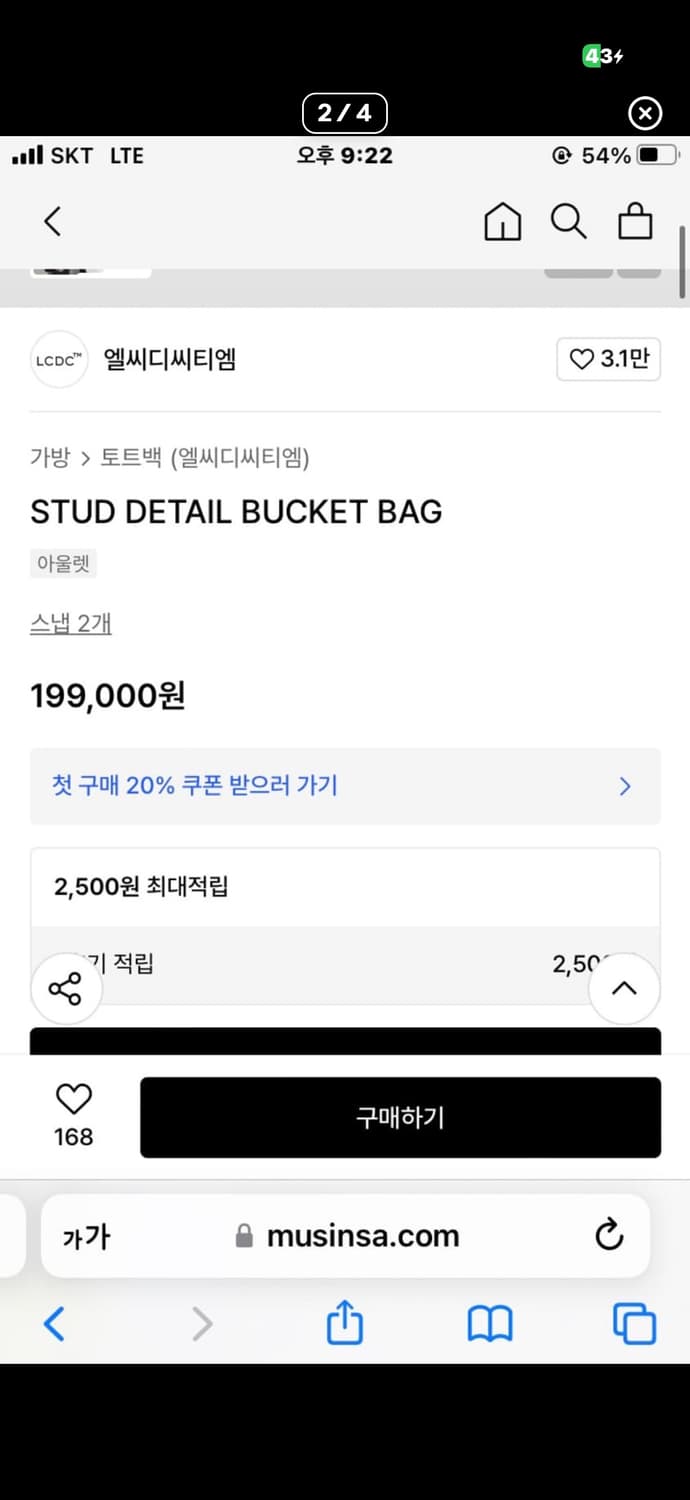The height and width of the screenshot is (1500, 690).
Task: Open the share sheet via the share icon
Action: coord(344,1322)
